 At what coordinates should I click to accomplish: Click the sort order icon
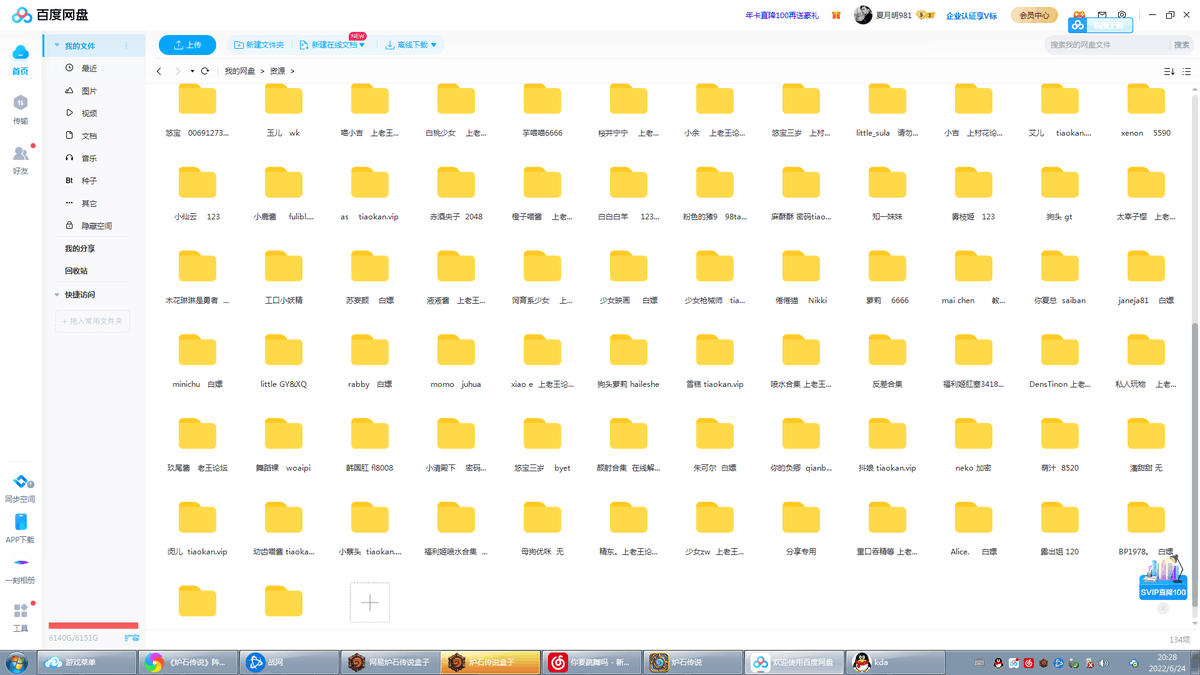[1169, 71]
